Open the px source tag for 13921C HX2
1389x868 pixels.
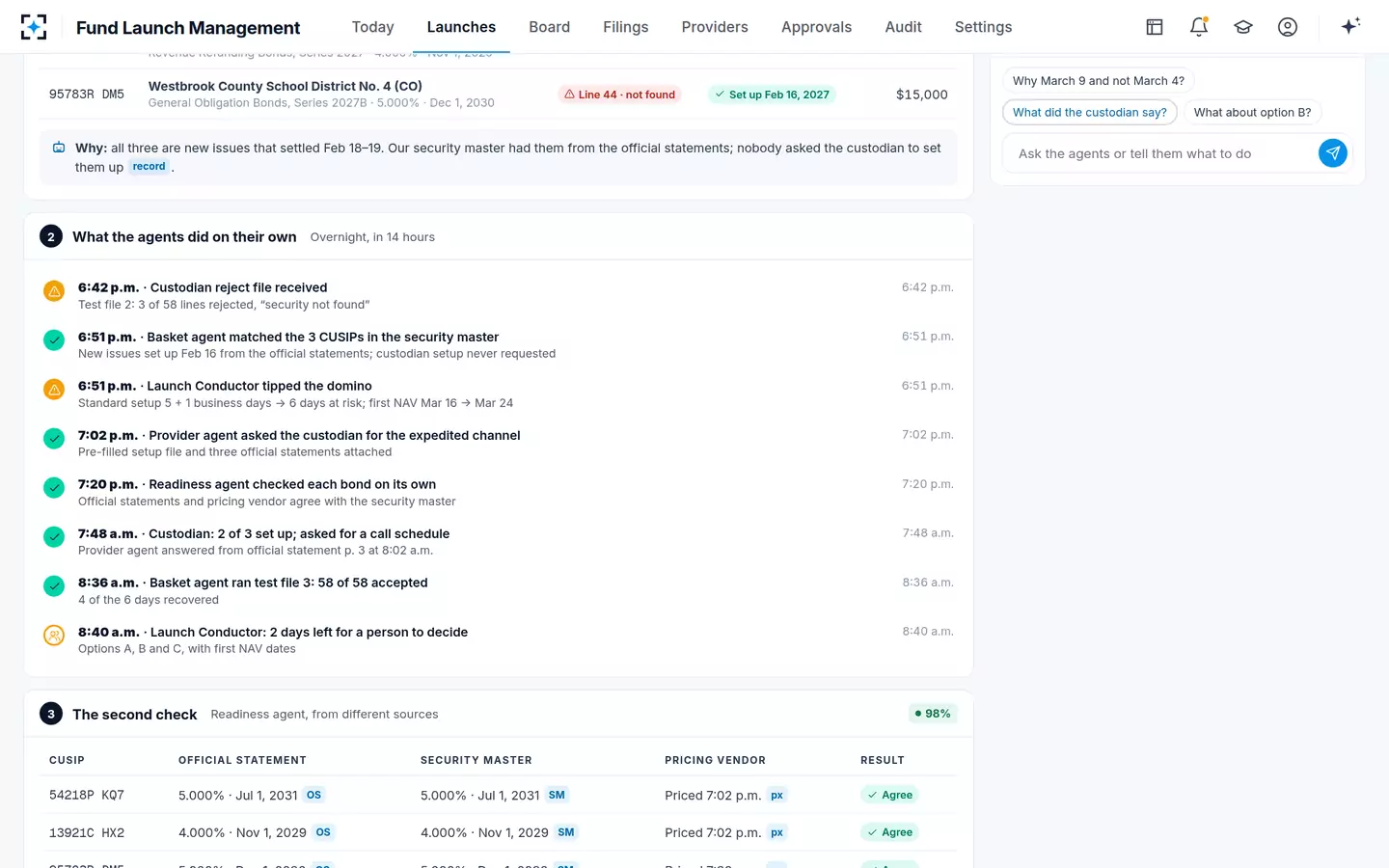pyautogui.click(x=776, y=832)
